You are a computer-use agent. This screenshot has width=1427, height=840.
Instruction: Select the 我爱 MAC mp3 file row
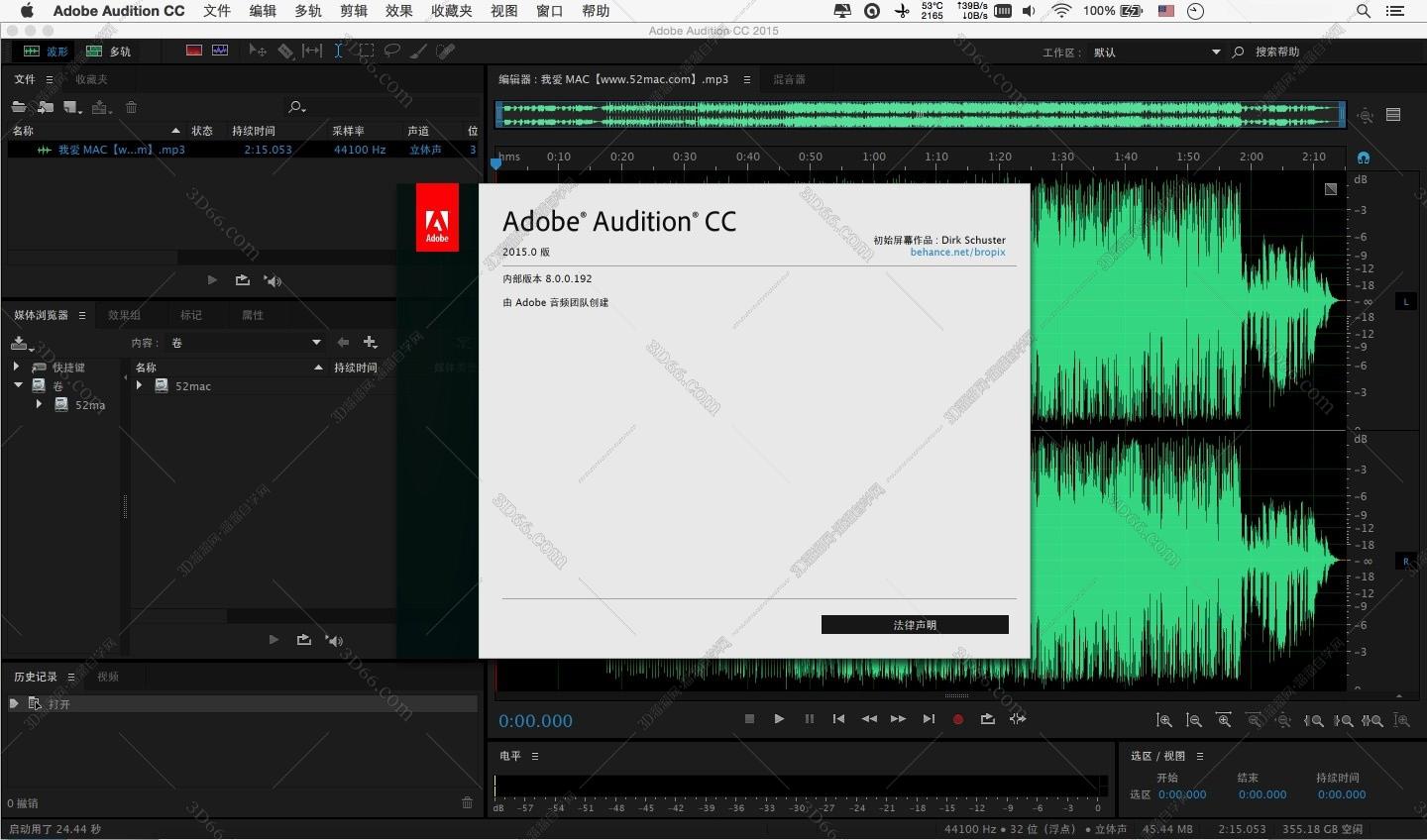(121, 150)
